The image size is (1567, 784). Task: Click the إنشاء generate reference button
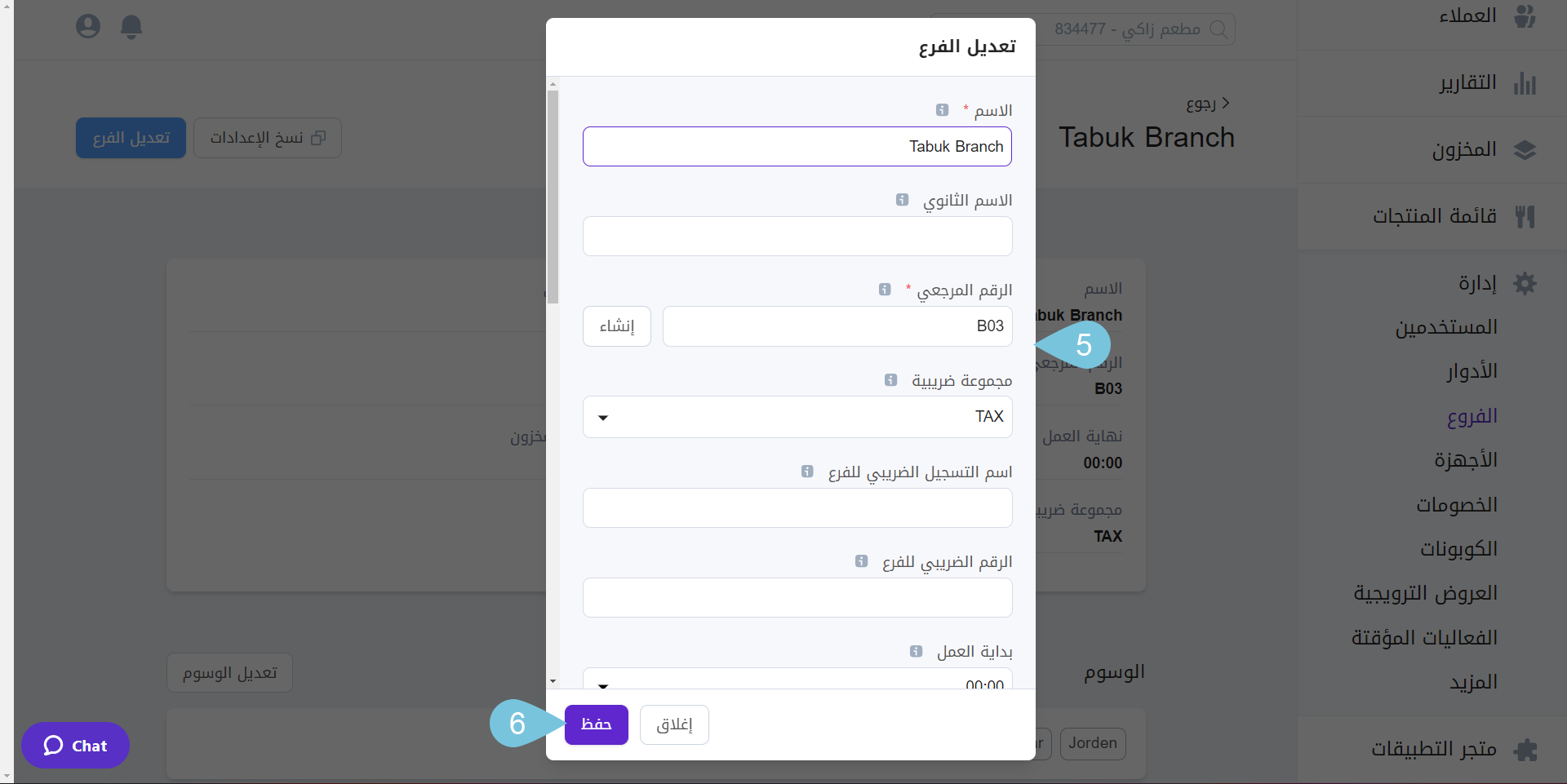[x=617, y=326]
